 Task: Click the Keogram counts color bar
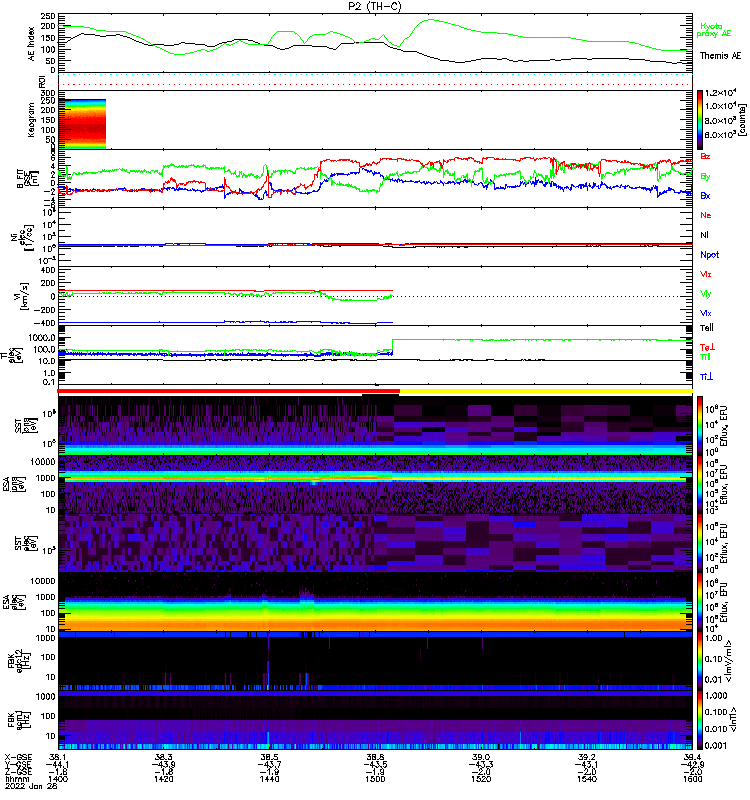point(701,118)
